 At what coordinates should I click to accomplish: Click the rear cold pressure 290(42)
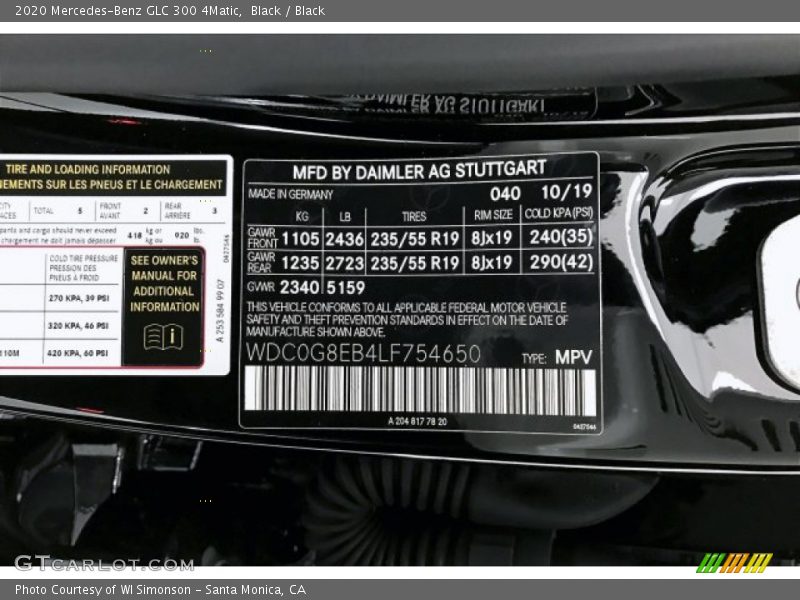[x=560, y=262]
